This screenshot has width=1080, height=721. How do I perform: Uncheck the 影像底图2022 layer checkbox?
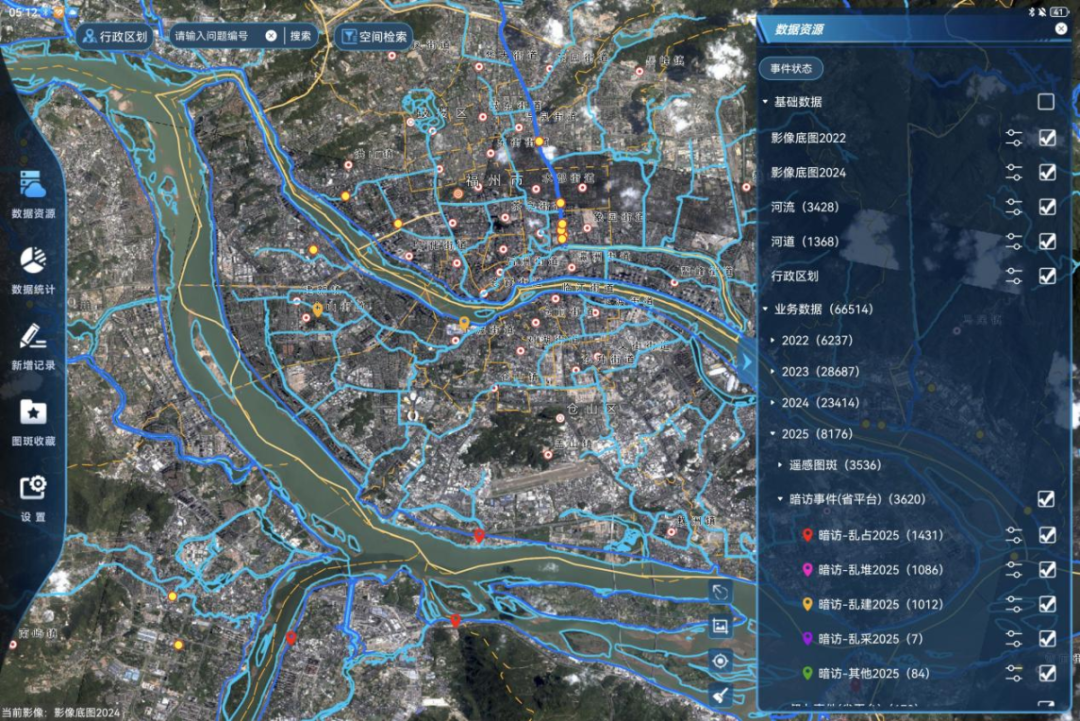point(1046,138)
